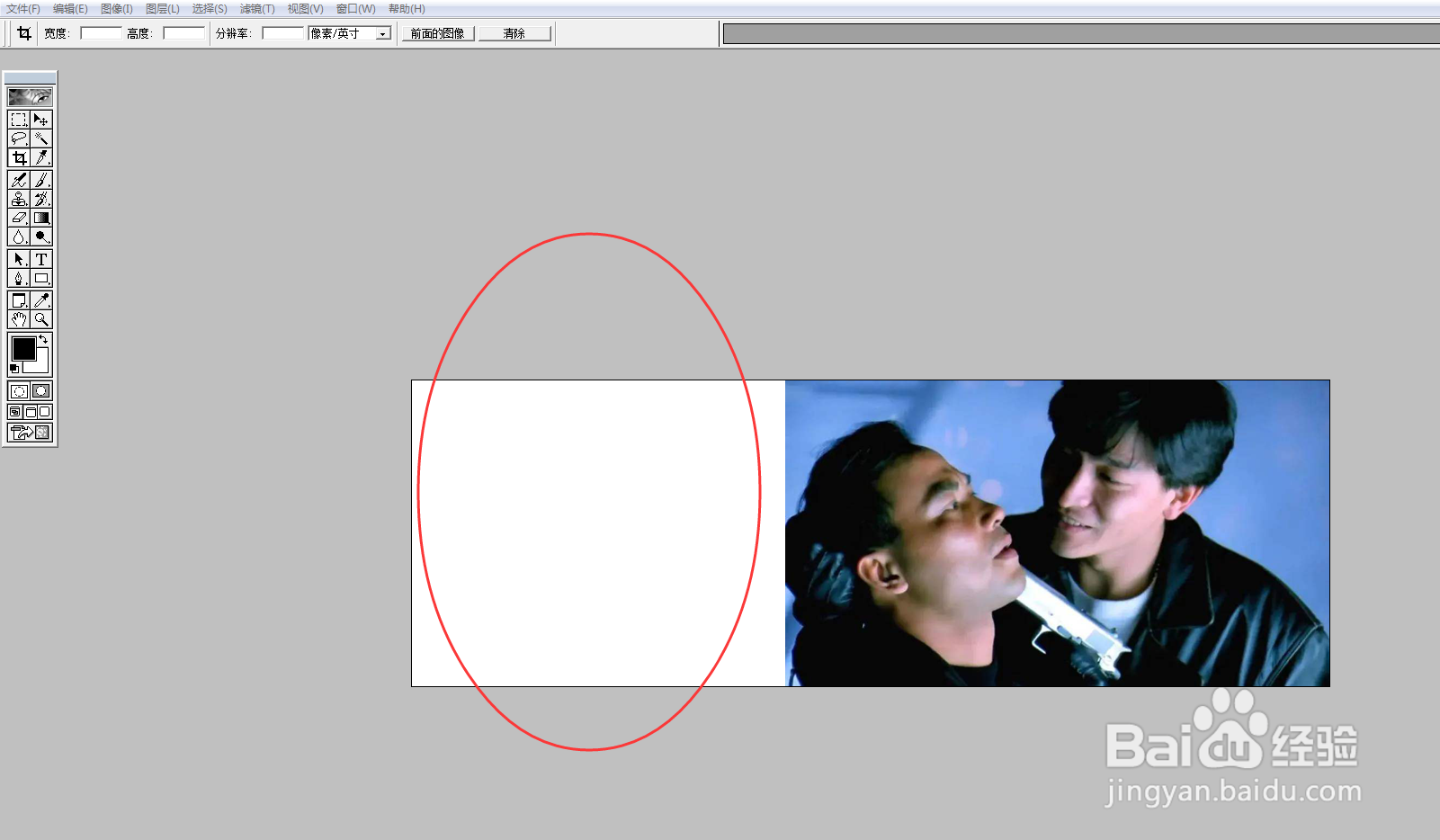Open the 图像(I) menu
This screenshot has height=840, width=1440.
pos(117,9)
